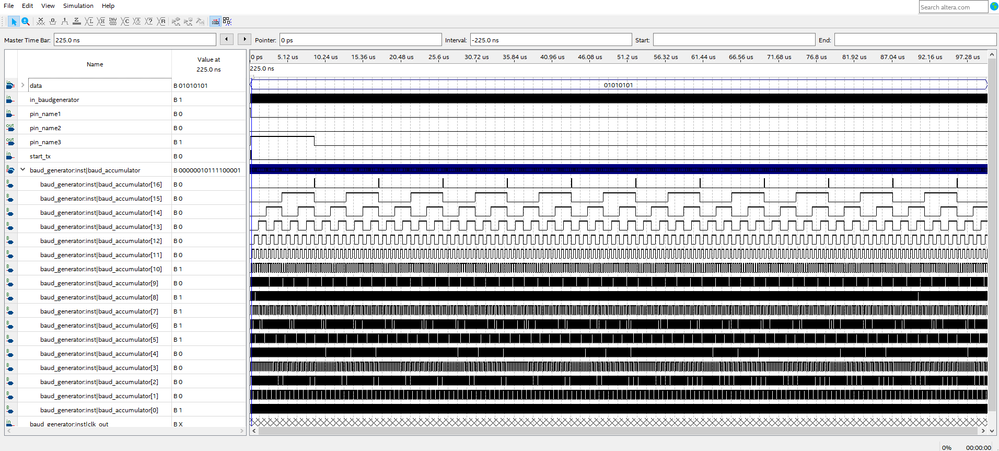The image size is (999, 451).
Task: Open Overwrite Clock tool
Action: click(136, 21)
